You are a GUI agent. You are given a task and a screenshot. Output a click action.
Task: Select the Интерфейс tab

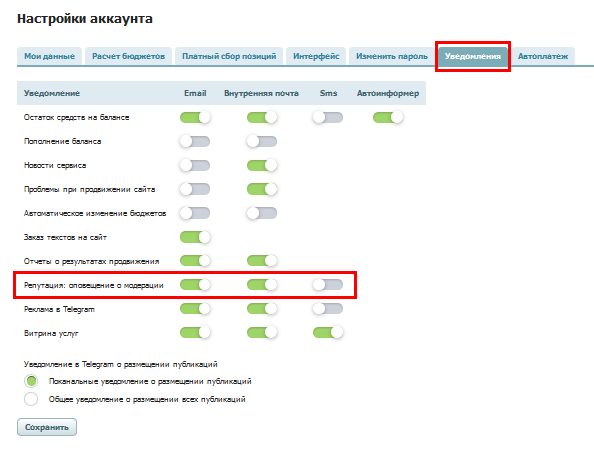(316, 56)
